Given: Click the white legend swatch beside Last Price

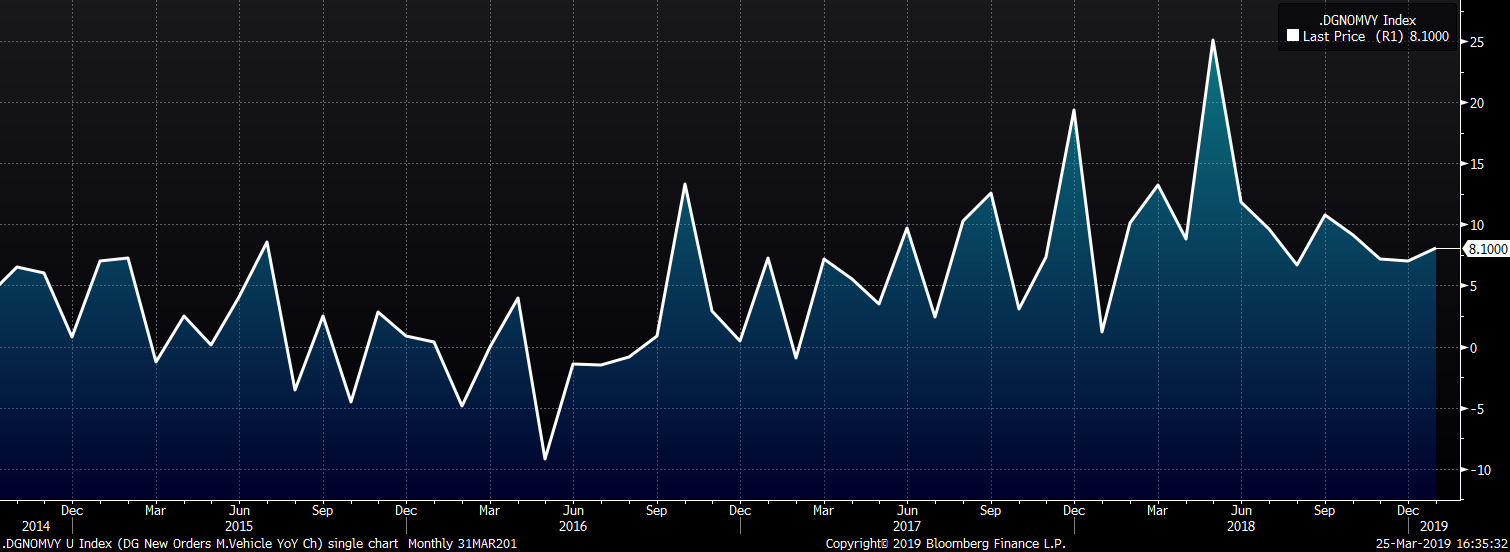Looking at the screenshot, I should point(1292,36).
